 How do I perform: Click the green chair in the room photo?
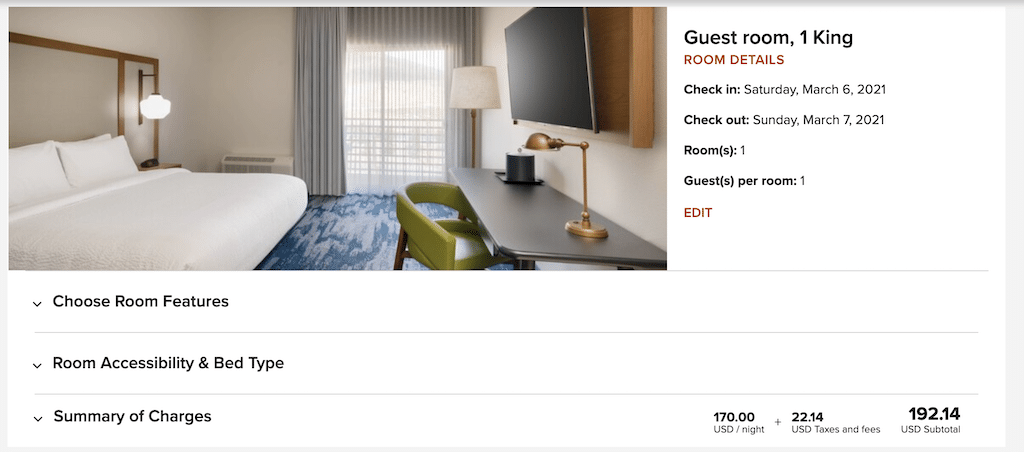point(444,225)
